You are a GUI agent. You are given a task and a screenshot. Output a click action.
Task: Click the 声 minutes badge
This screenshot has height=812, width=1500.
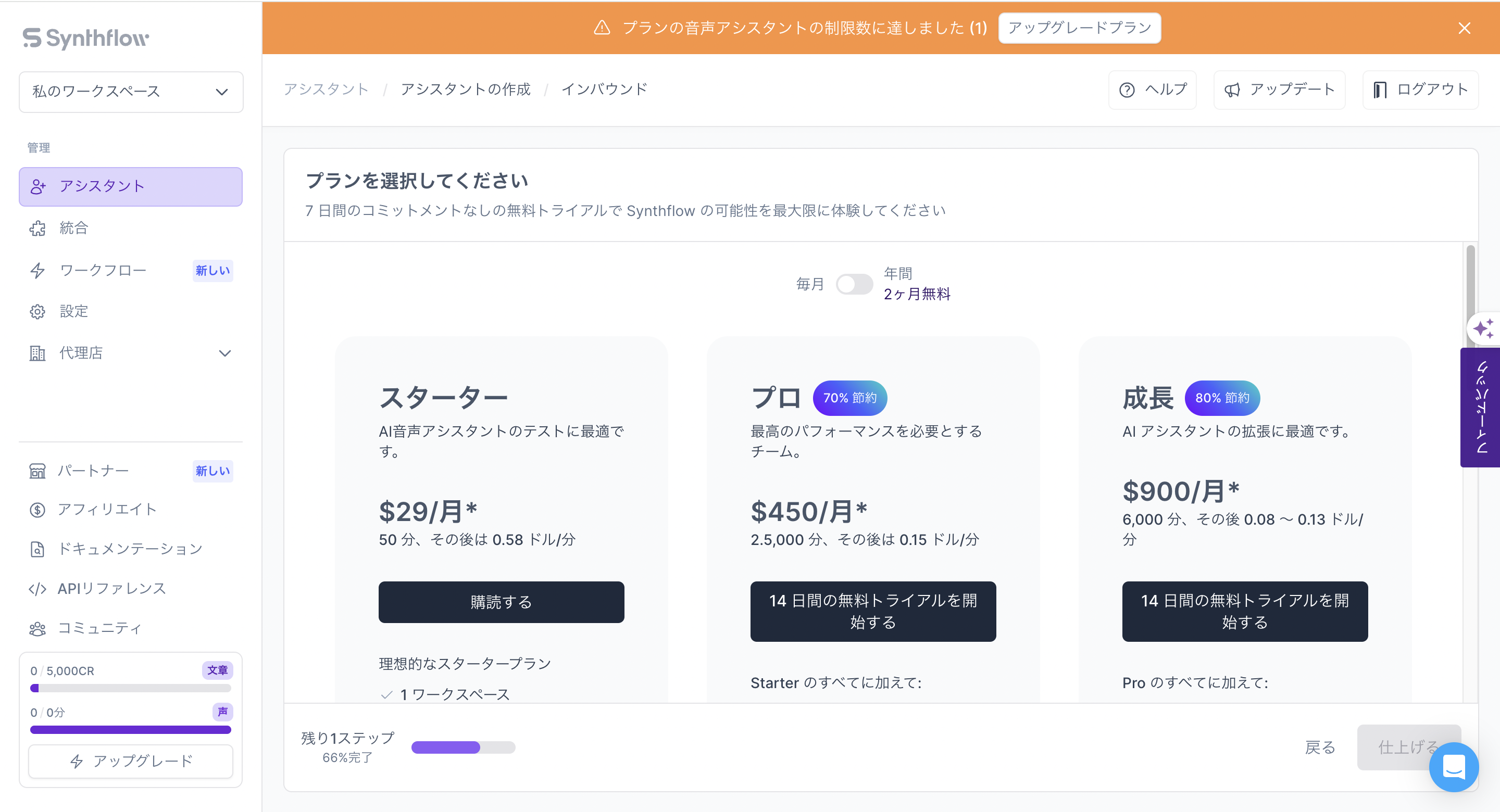(222, 712)
